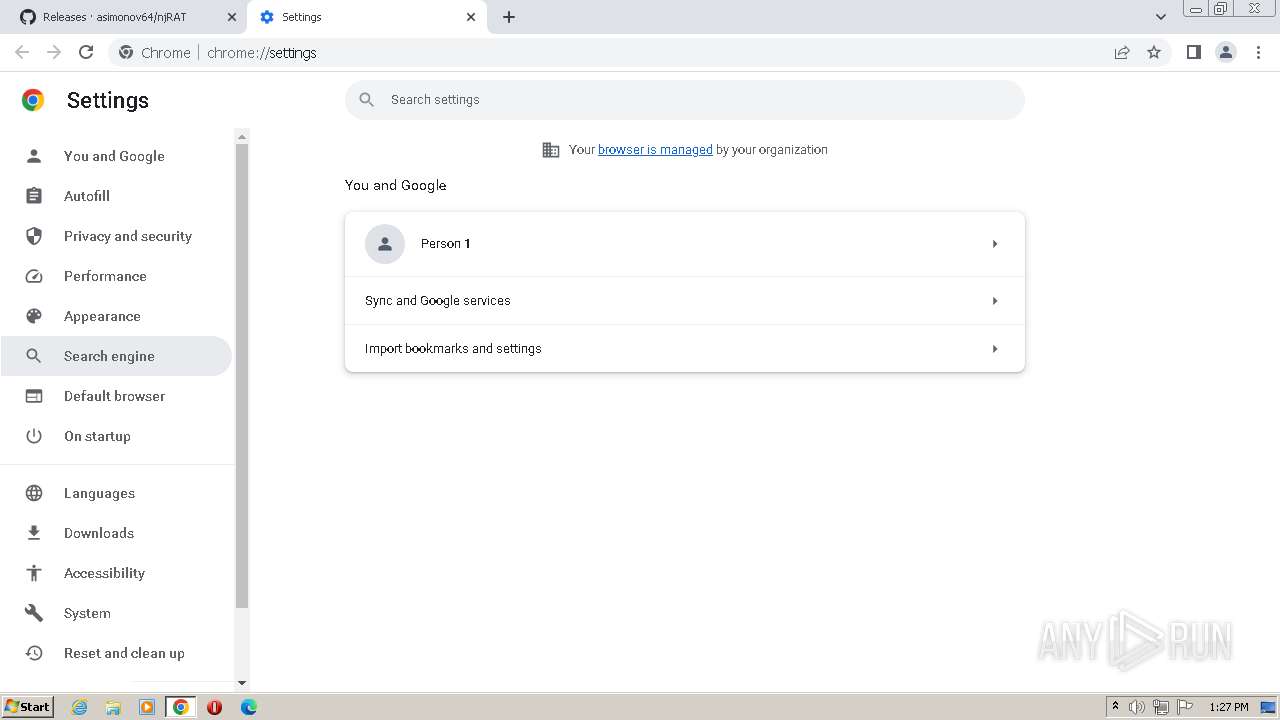1280x720 pixels.
Task: Open the side panel icon
Action: 1193,52
